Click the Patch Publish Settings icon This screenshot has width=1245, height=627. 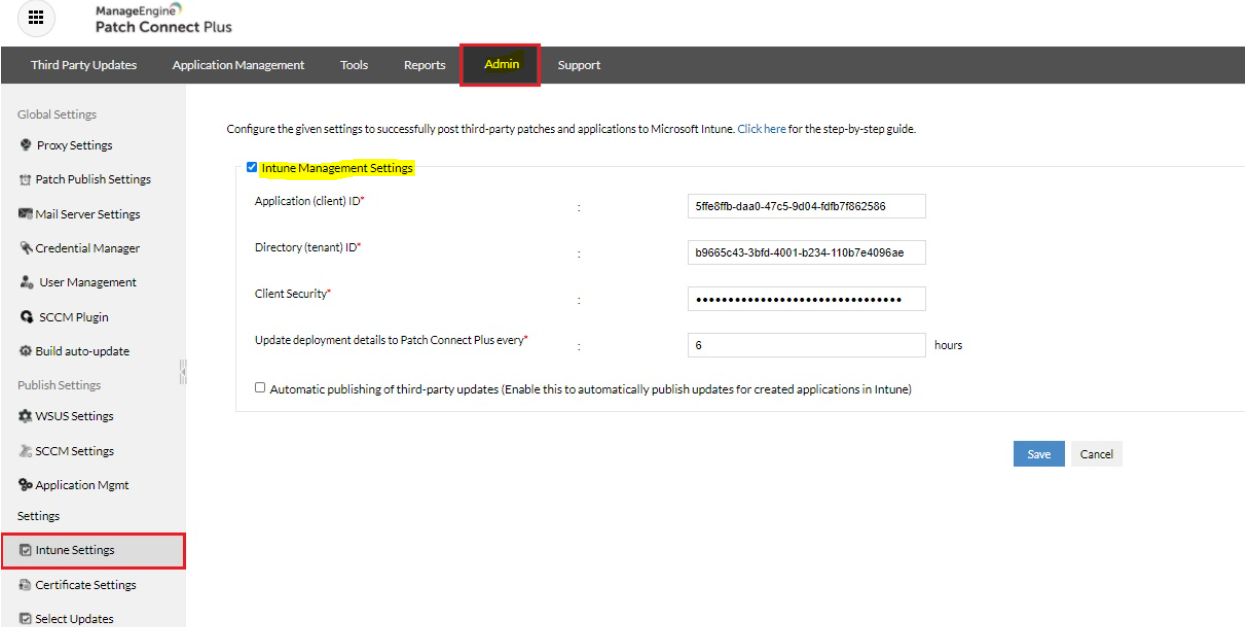click(x=26, y=180)
